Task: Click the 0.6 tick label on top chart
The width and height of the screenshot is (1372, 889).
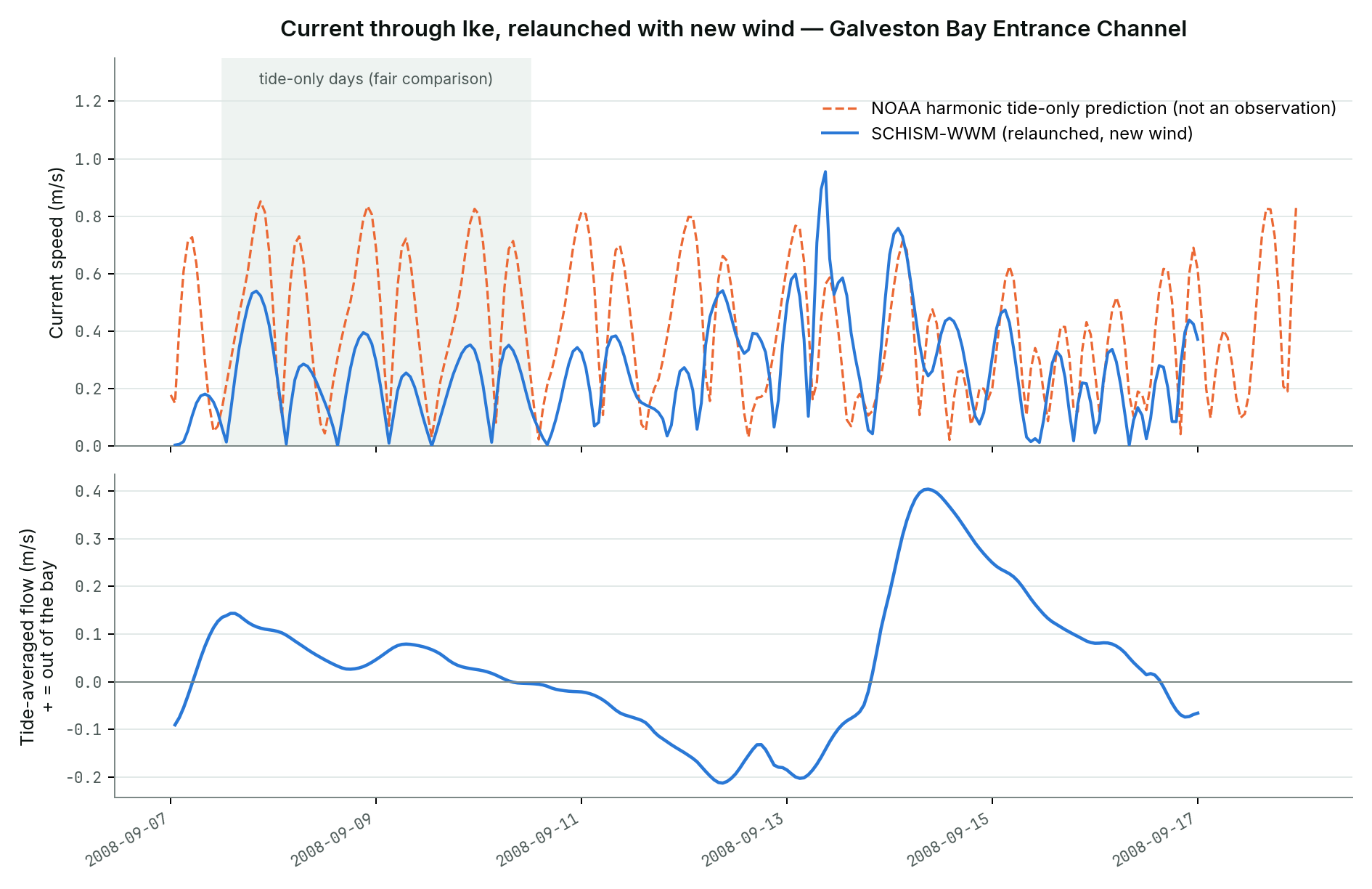Action: [x=89, y=274]
